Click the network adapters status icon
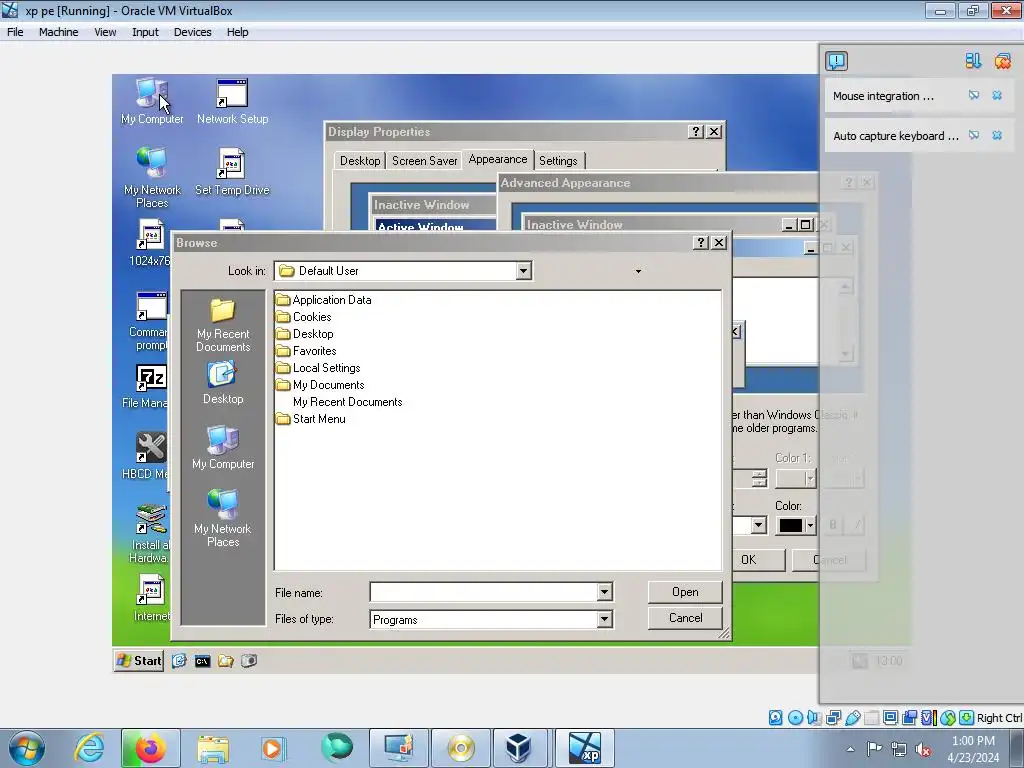The width and height of the screenshot is (1024, 768). coord(833,718)
